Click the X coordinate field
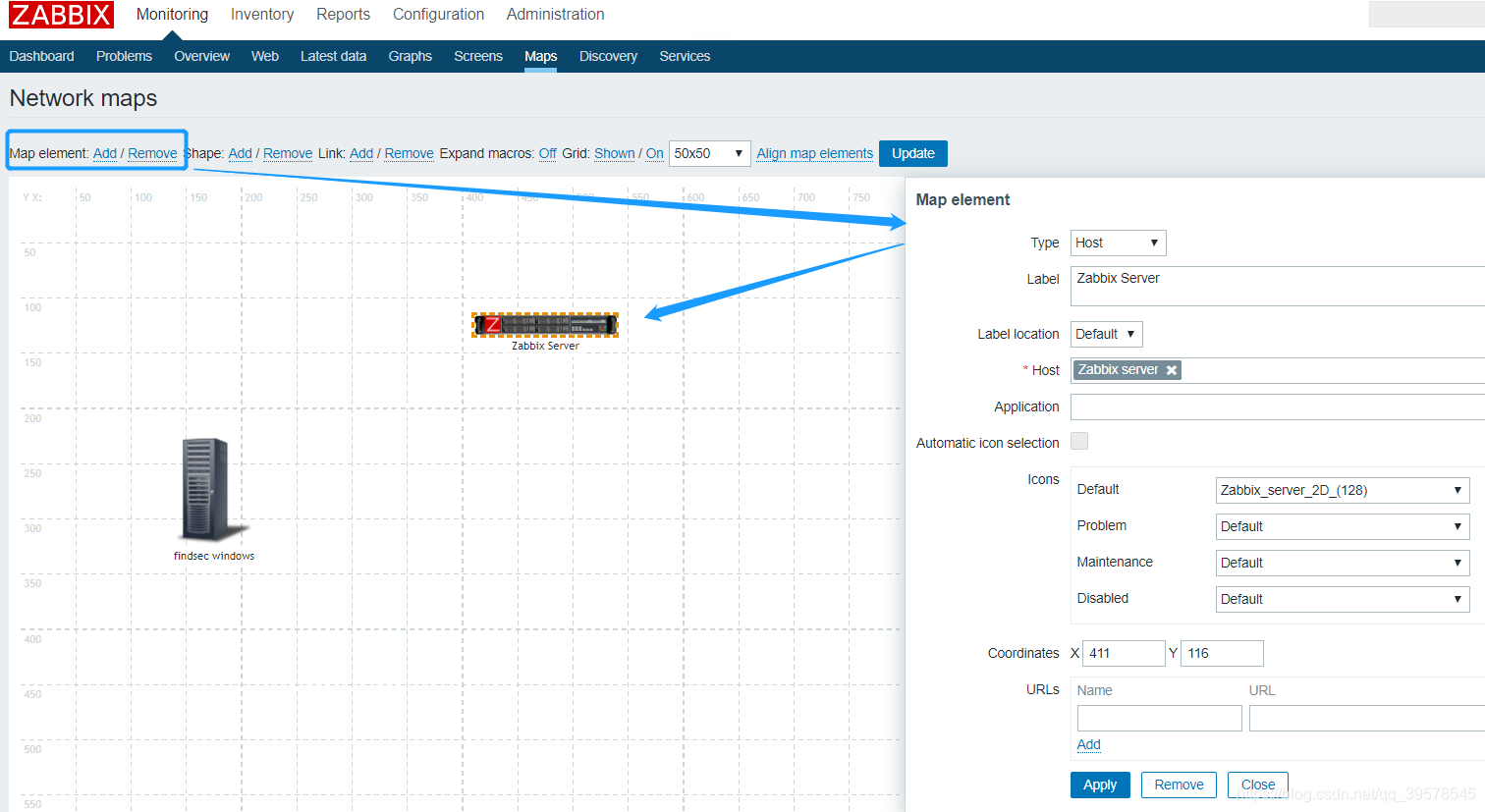Image resolution: width=1485 pixels, height=812 pixels. (1124, 653)
